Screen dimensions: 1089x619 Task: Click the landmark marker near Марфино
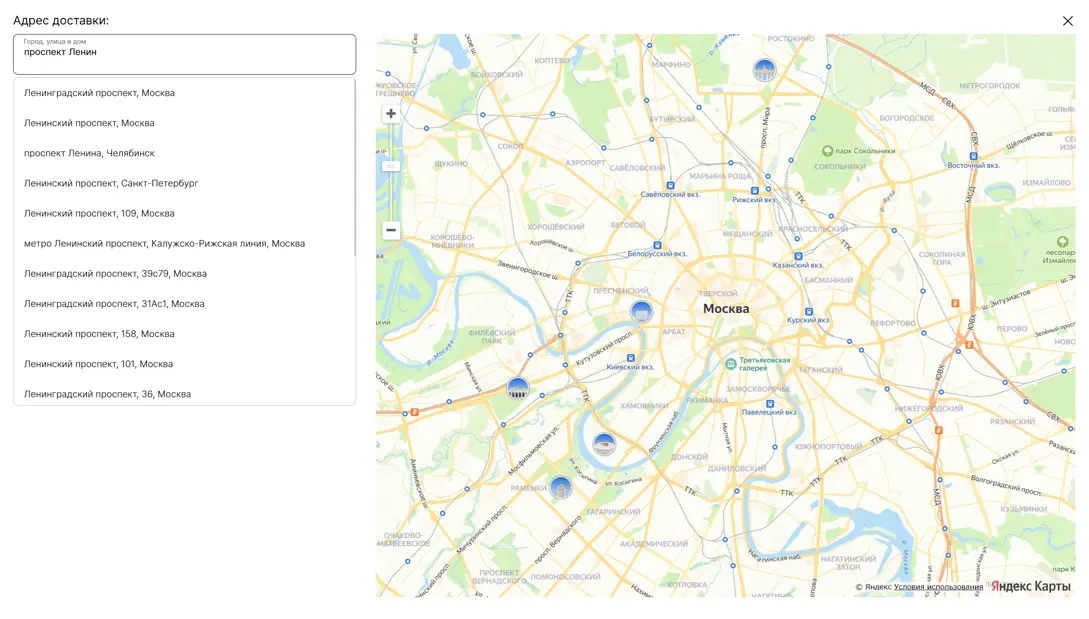click(764, 70)
